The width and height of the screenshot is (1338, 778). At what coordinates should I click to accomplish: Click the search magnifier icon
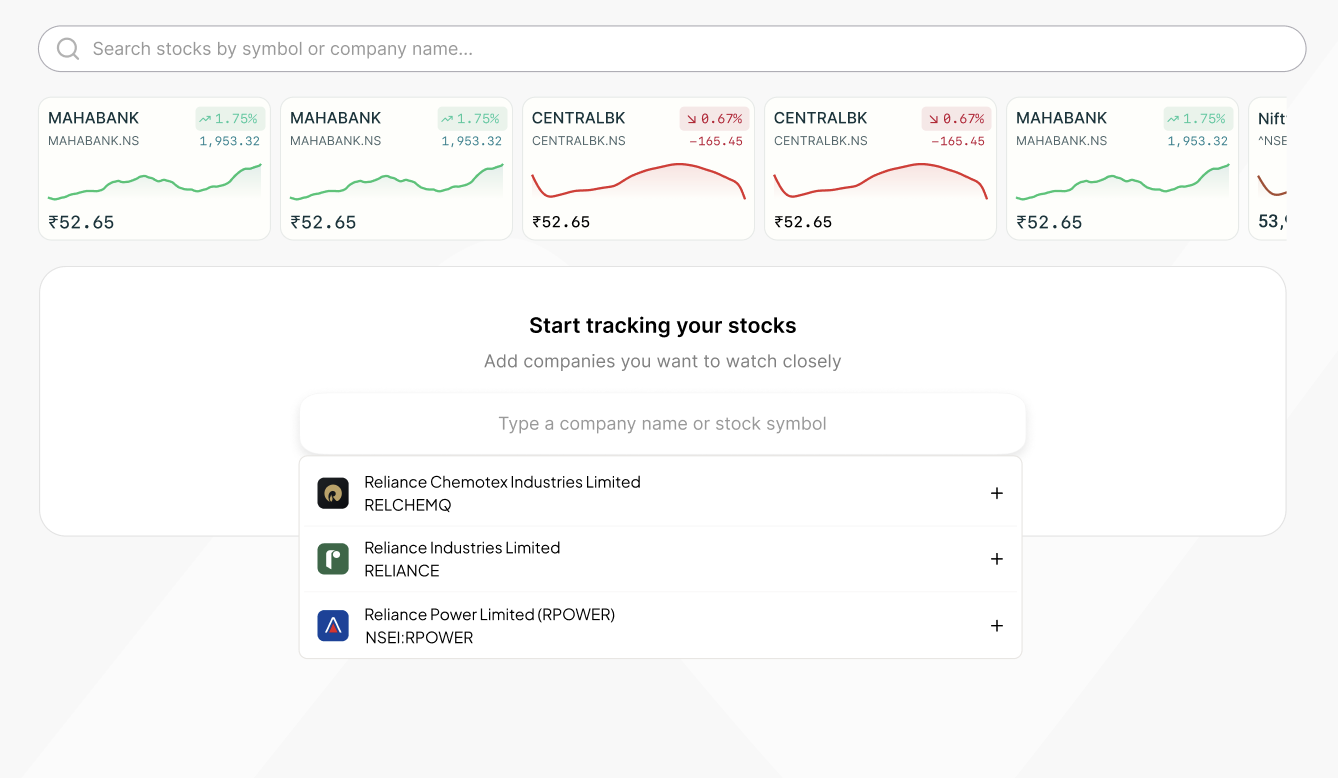click(67, 48)
